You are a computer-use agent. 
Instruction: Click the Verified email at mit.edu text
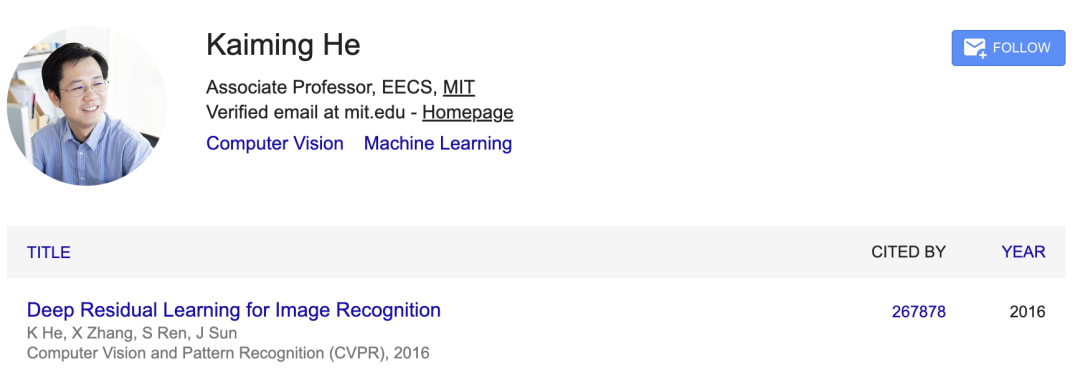[309, 112]
